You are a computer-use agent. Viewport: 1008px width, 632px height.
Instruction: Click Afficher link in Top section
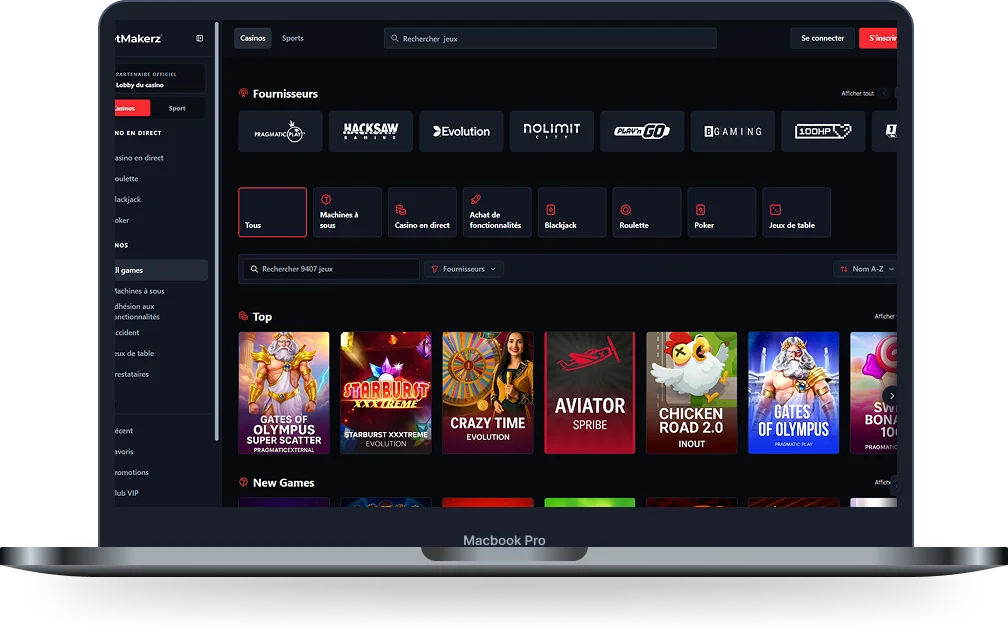pyautogui.click(x=885, y=316)
